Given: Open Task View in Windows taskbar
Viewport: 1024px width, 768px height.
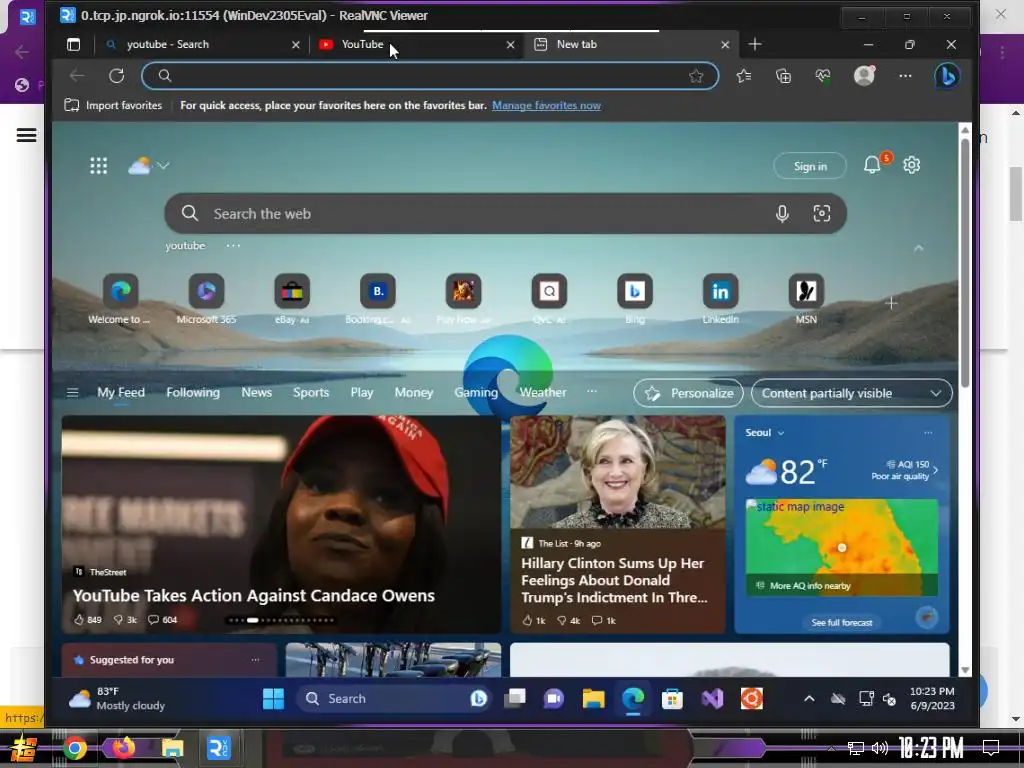Looking at the screenshot, I should 515,699.
